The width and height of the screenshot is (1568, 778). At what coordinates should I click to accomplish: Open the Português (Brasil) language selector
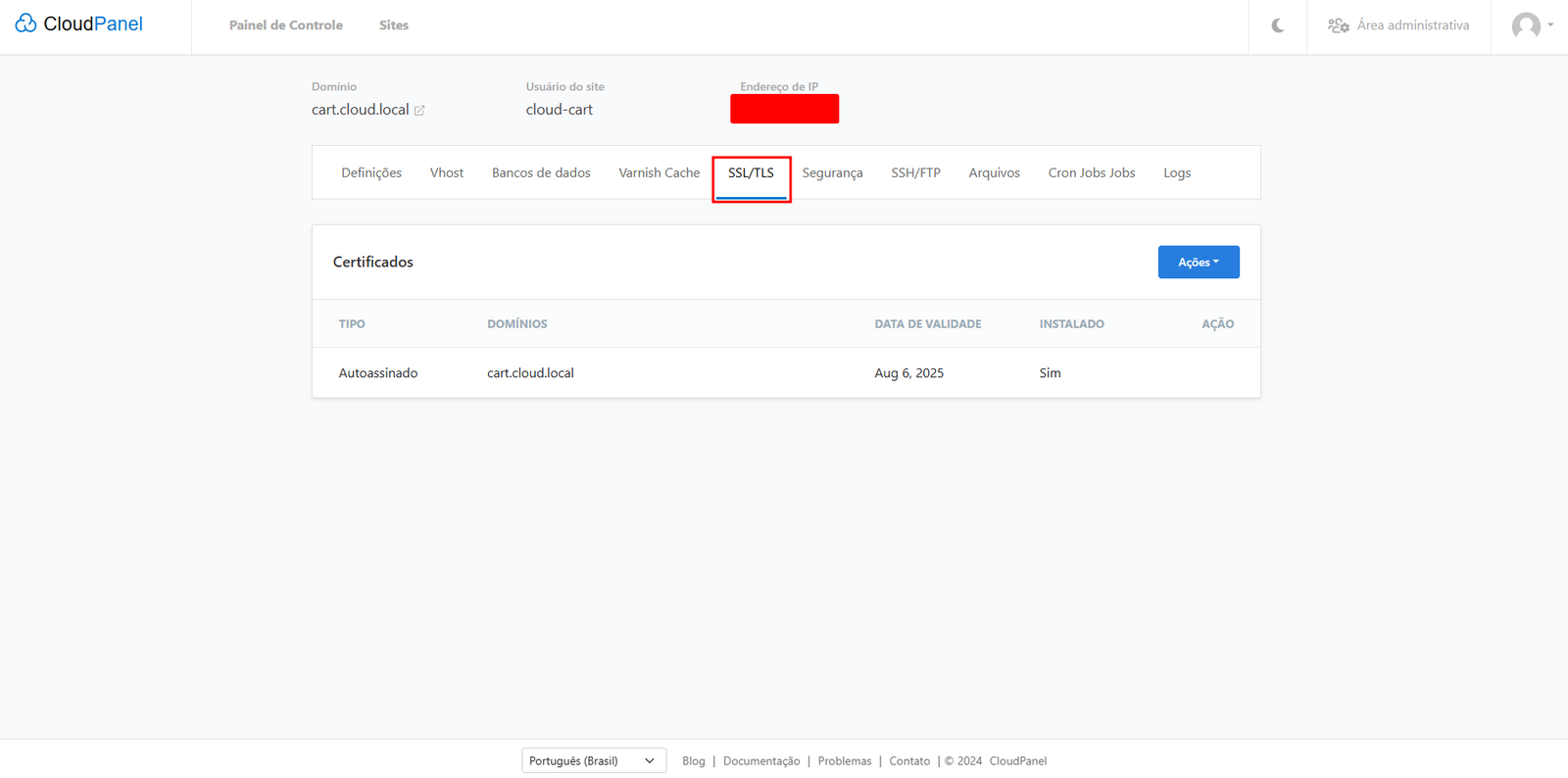[x=593, y=760]
